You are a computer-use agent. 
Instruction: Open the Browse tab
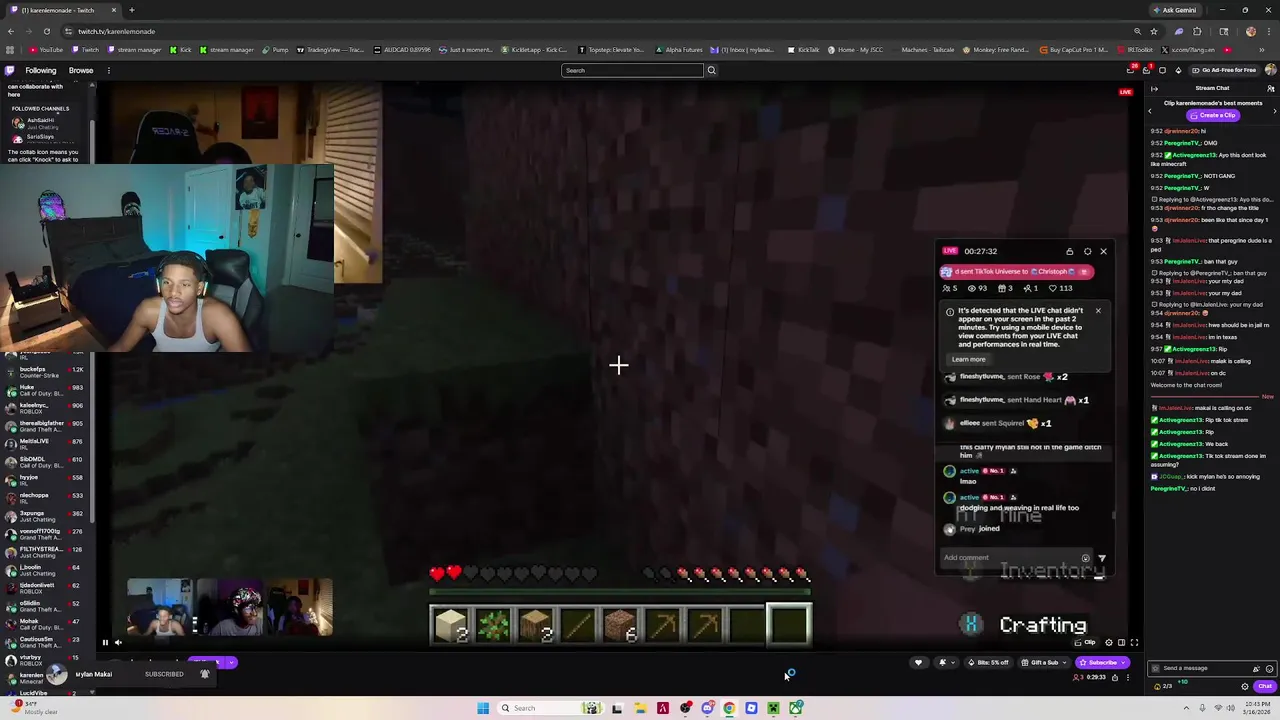[81, 70]
